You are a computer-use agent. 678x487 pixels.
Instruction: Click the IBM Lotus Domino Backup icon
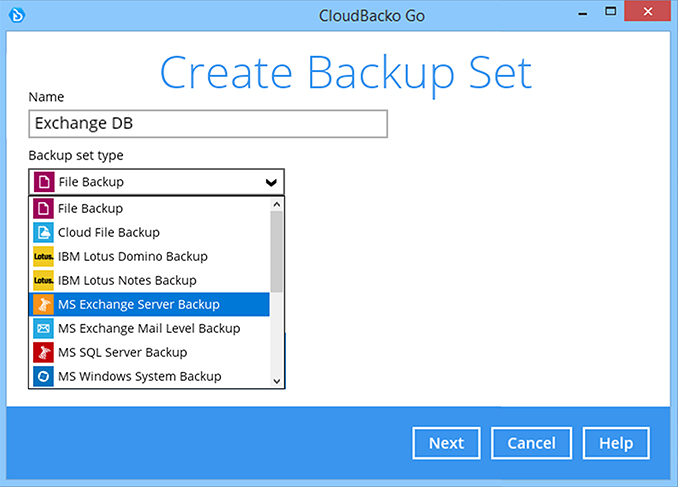tap(43, 256)
